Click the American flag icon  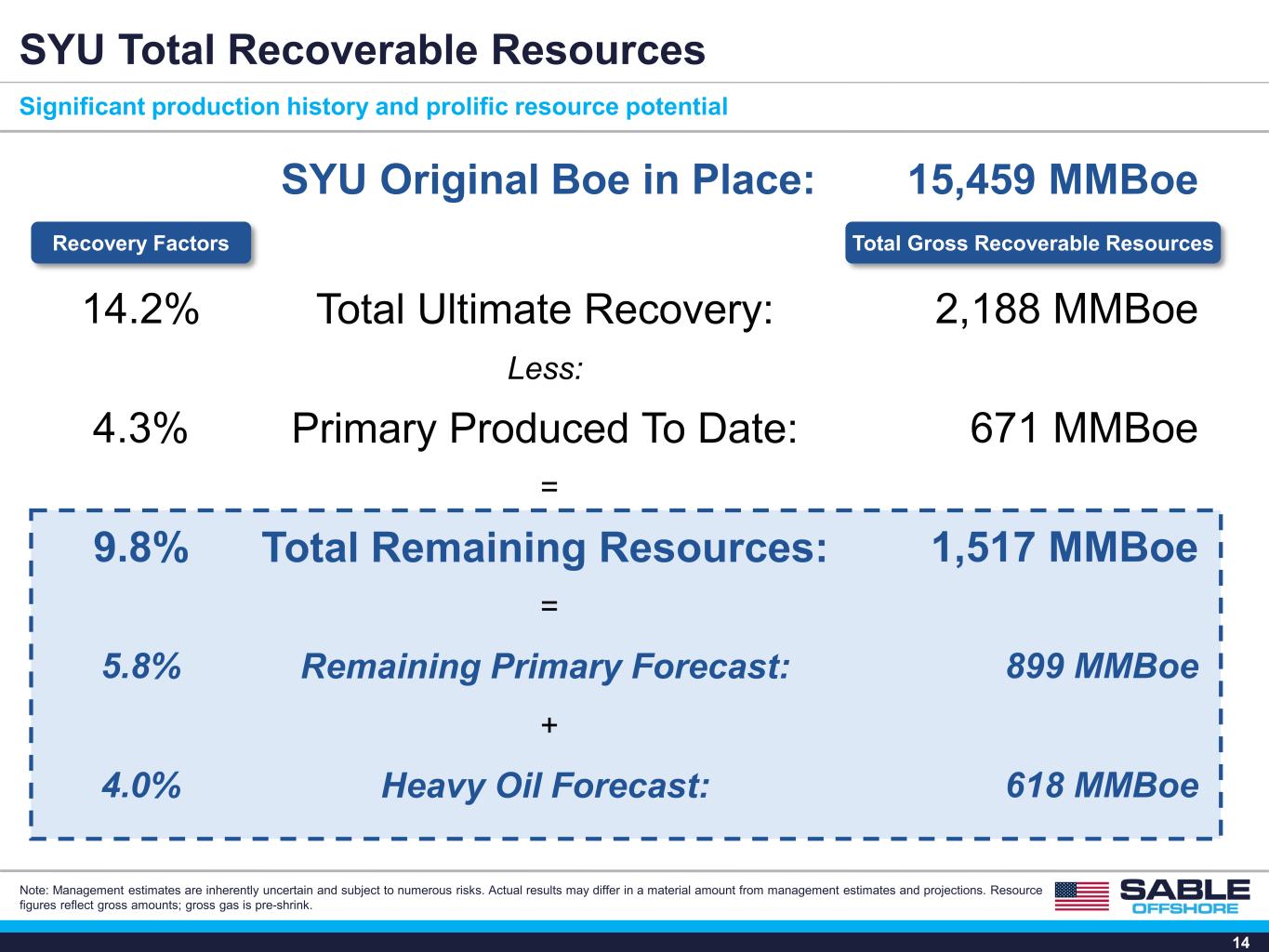1082,896
